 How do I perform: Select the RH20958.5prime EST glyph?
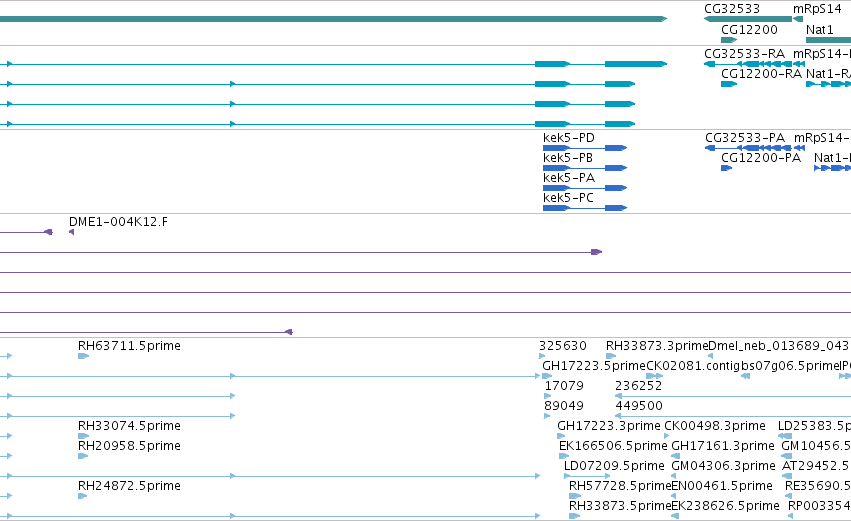click(x=83, y=456)
